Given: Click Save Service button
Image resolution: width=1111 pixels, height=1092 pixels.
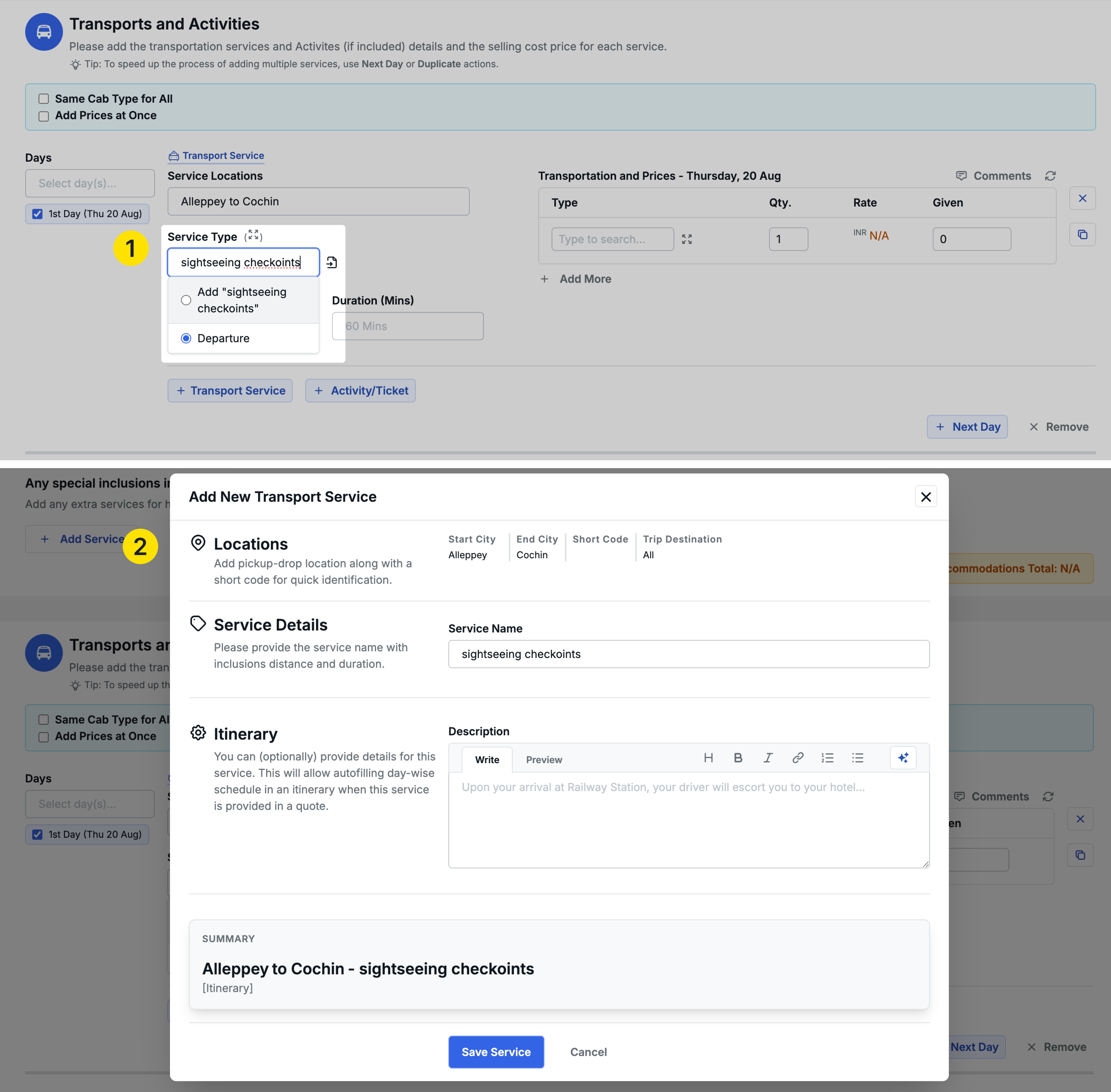Looking at the screenshot, I should 496,1052.
